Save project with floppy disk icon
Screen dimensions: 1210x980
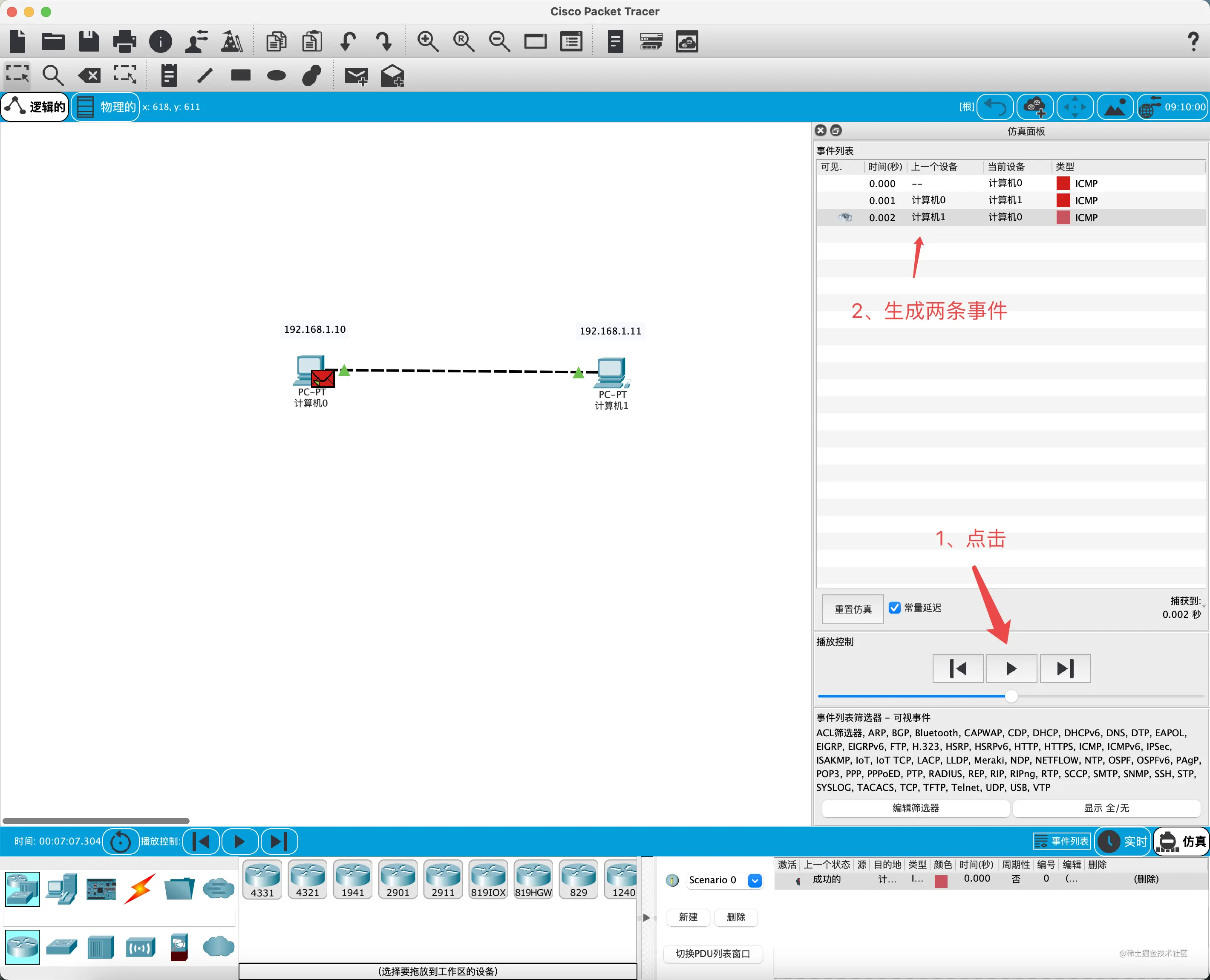click(x=89, y=41)
